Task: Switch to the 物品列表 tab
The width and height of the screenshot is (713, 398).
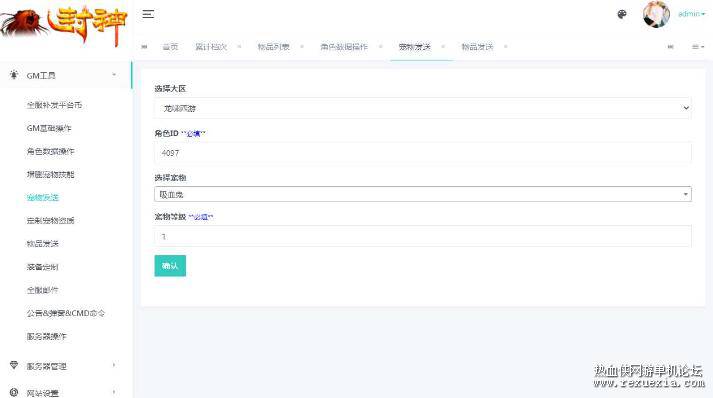Action: (273, 47)
